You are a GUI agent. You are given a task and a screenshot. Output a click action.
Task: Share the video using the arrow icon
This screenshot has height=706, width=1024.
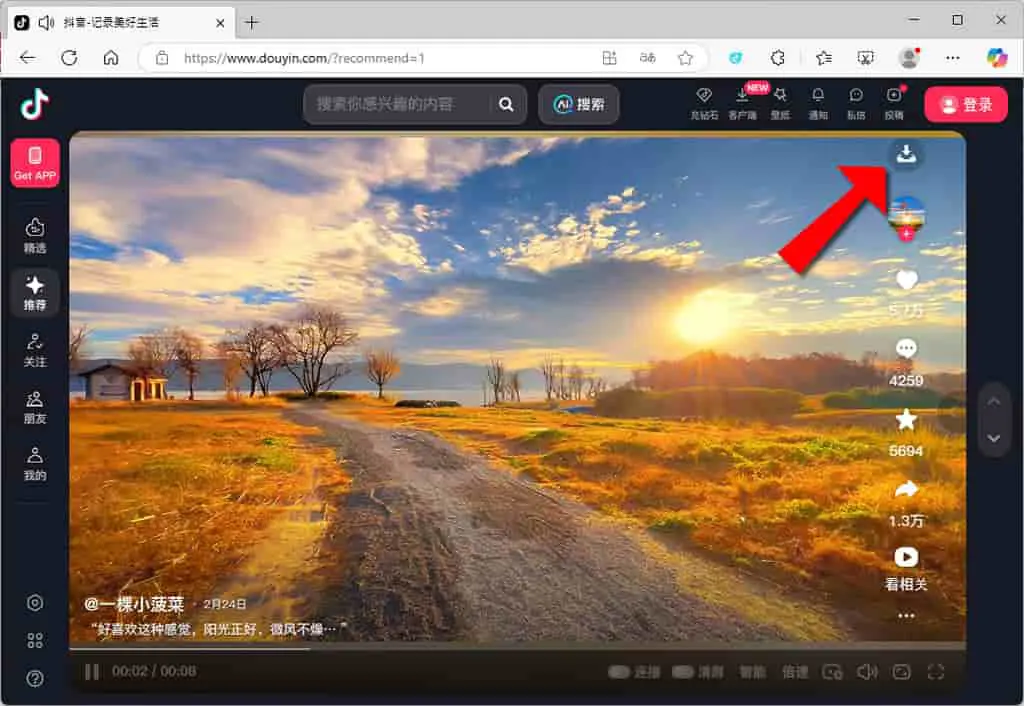906,489
